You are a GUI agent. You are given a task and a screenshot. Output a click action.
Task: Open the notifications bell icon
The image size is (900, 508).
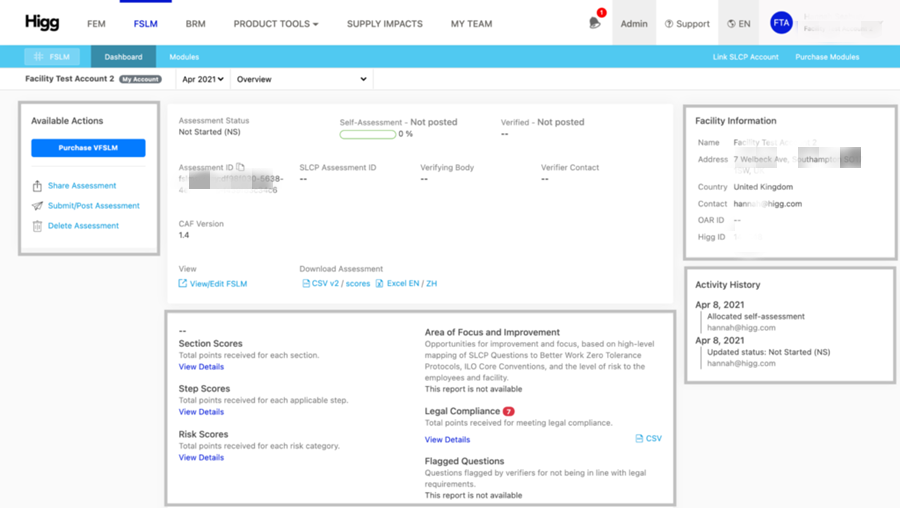(595, 23)
